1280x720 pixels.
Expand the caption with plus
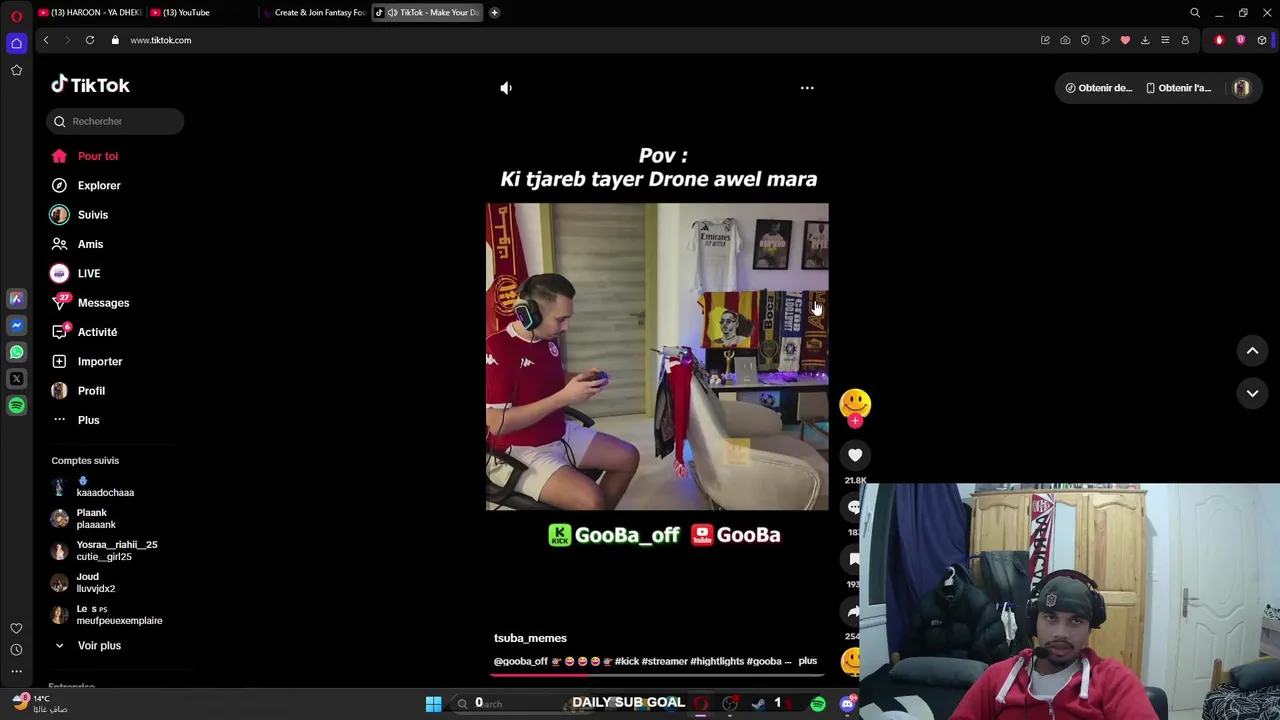click(807, 661)
